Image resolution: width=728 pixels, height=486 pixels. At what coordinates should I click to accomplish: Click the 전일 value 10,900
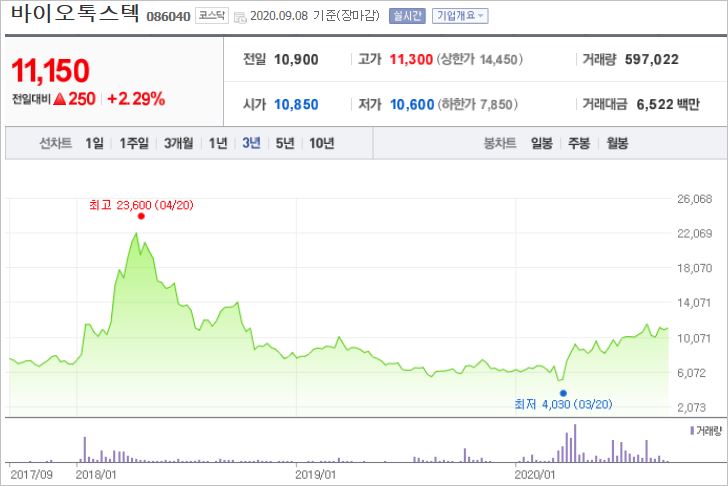point(296,59)
